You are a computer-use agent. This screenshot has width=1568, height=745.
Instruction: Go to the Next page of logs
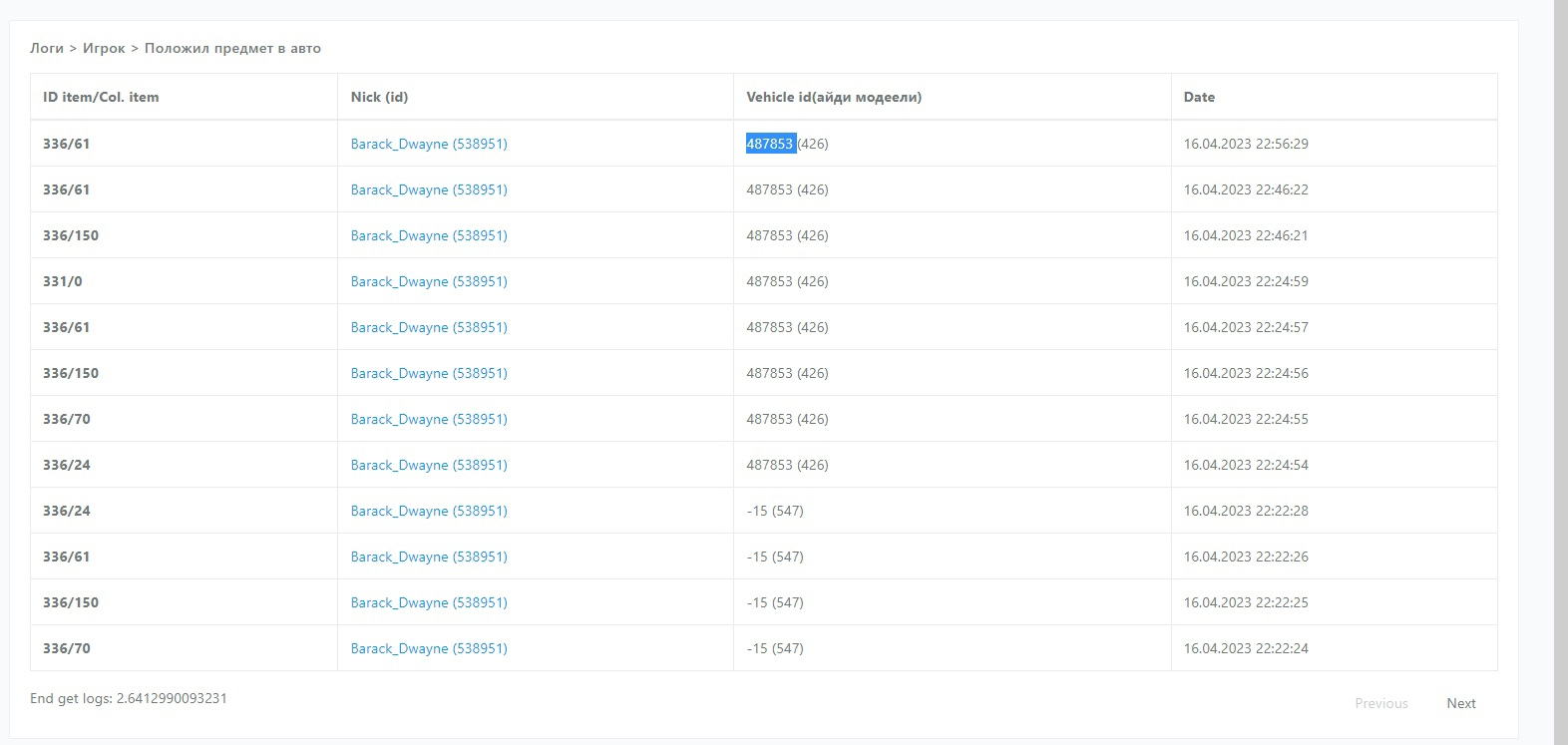tap(1460, 703)
